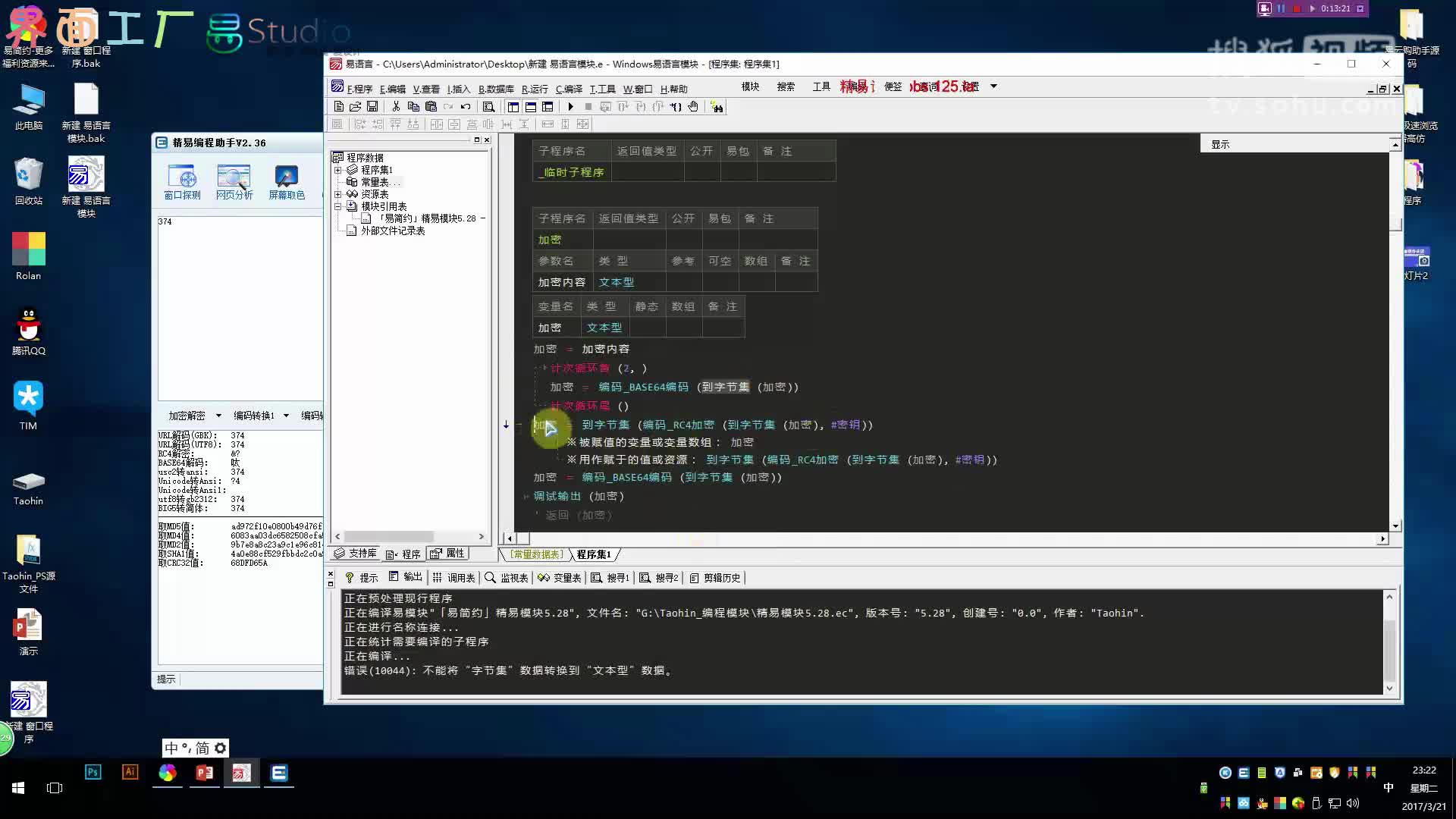This screenshot has height=819, width=1456.
Task: Click the Paste toolbar icon
Action: click(x=431, y=107)
